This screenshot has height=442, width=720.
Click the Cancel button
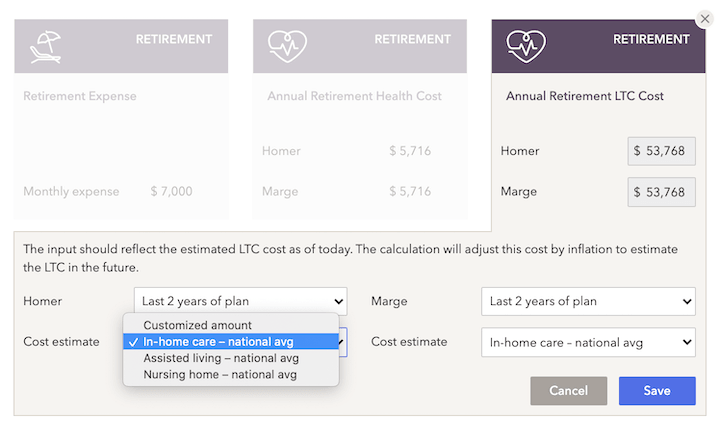coord(568,391)
